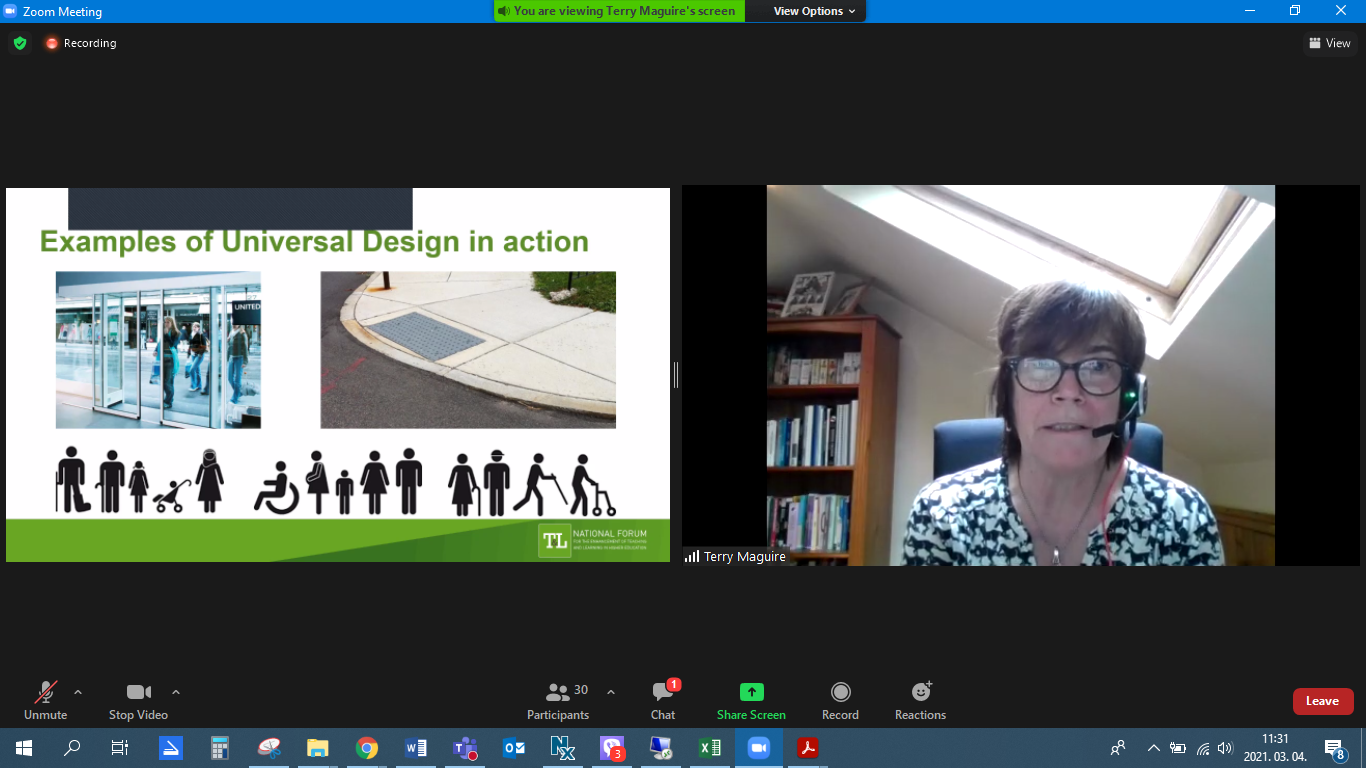Click the divider handle between slide and video
This screenshot has height=768, width=1366.
(x=676, y=375)
